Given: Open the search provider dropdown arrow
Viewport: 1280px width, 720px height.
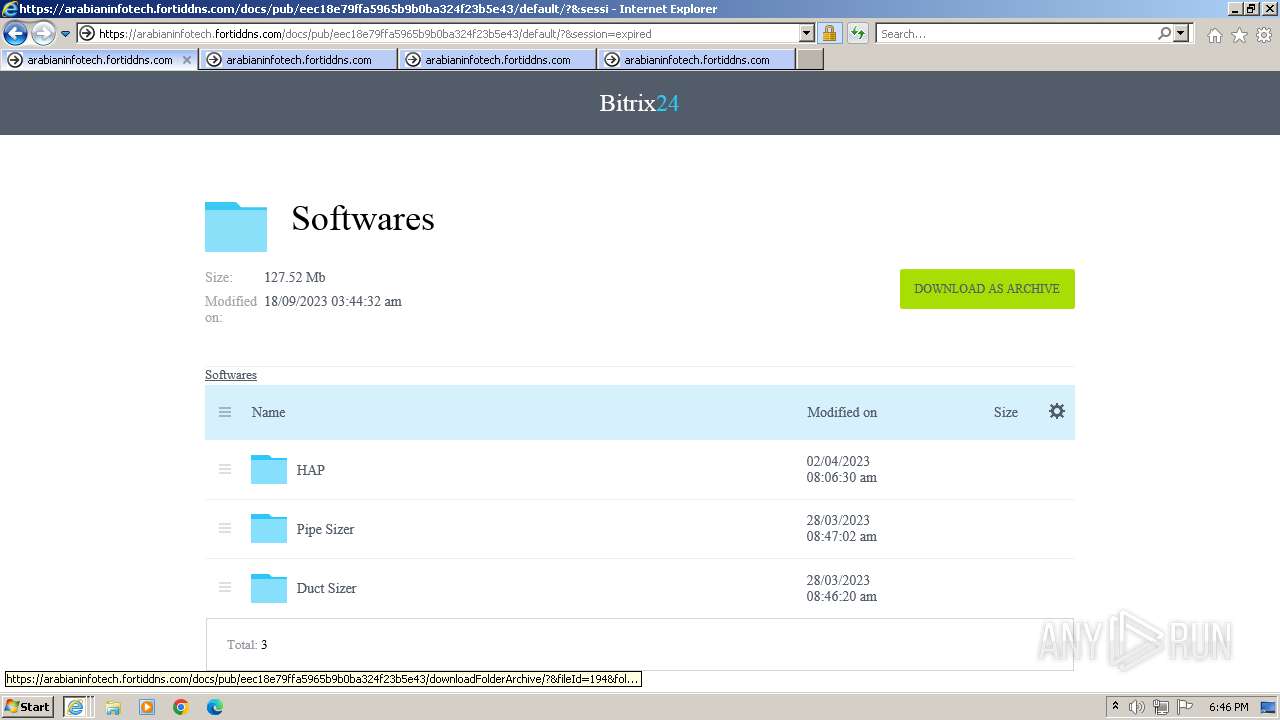Looking at the screenshot, I should [1181, 33].
